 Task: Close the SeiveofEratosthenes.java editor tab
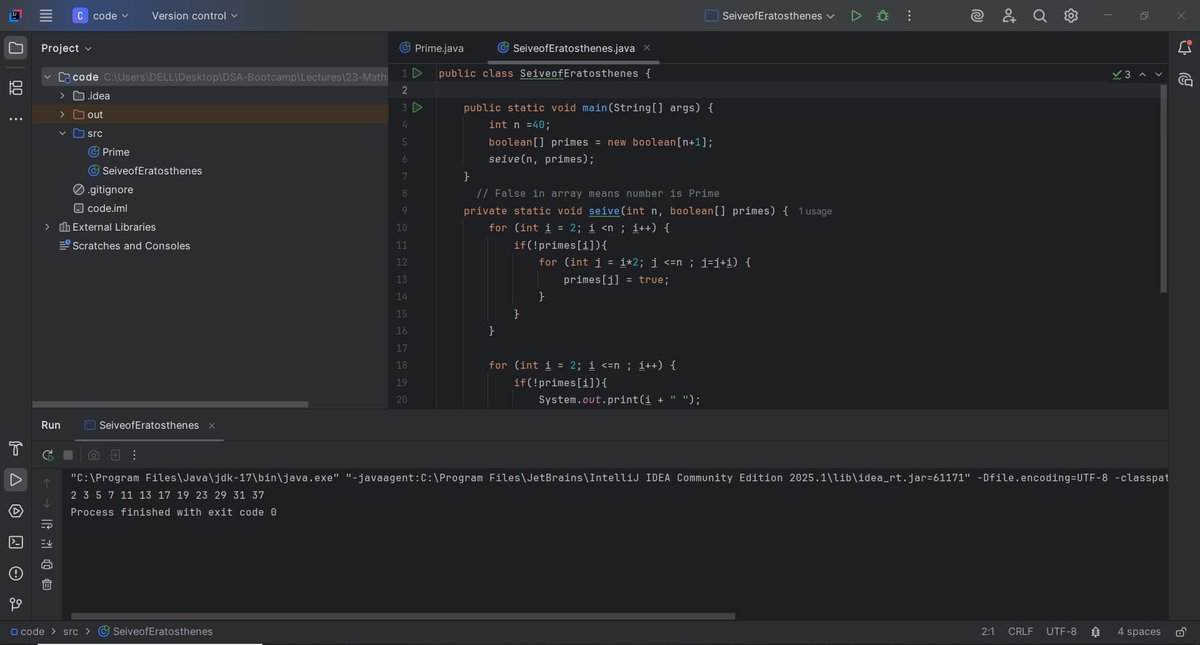647,48
